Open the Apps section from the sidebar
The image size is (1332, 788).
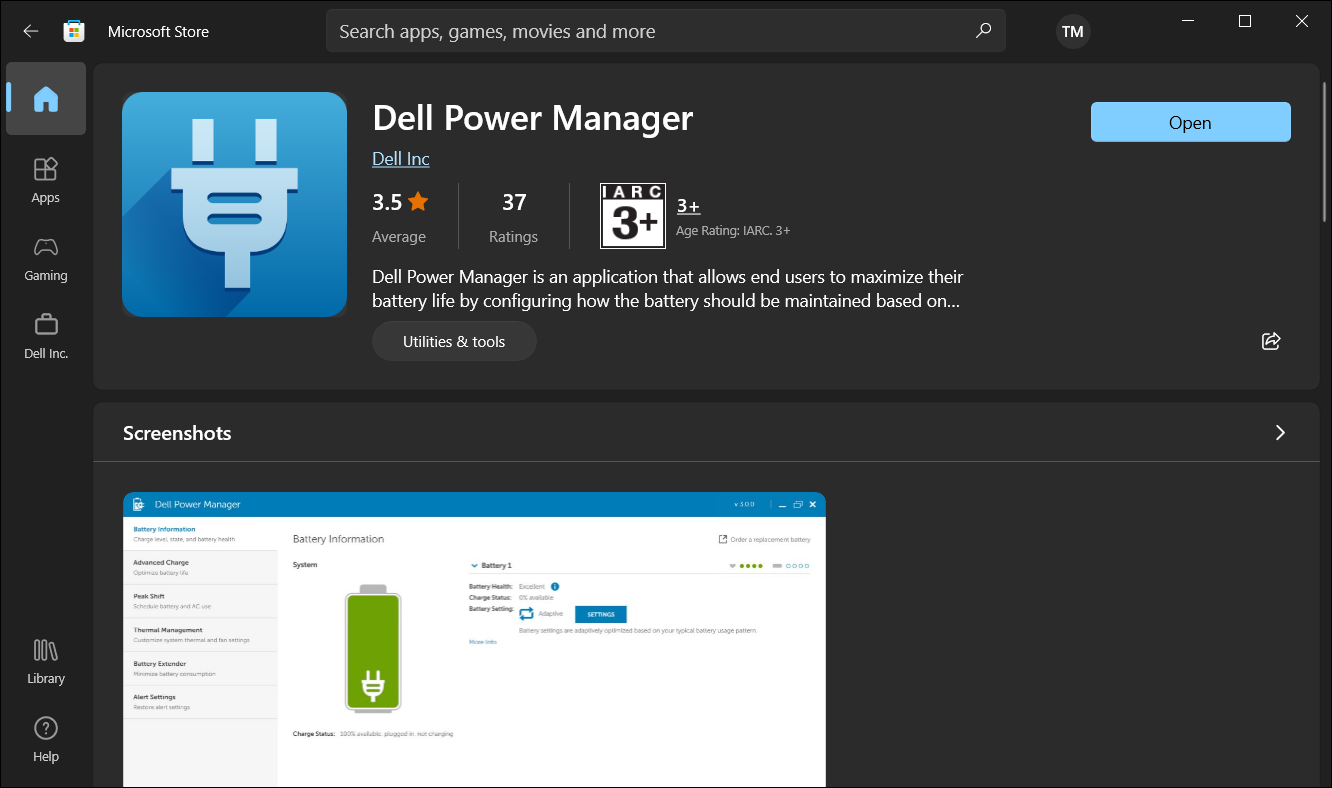point(45,180)
